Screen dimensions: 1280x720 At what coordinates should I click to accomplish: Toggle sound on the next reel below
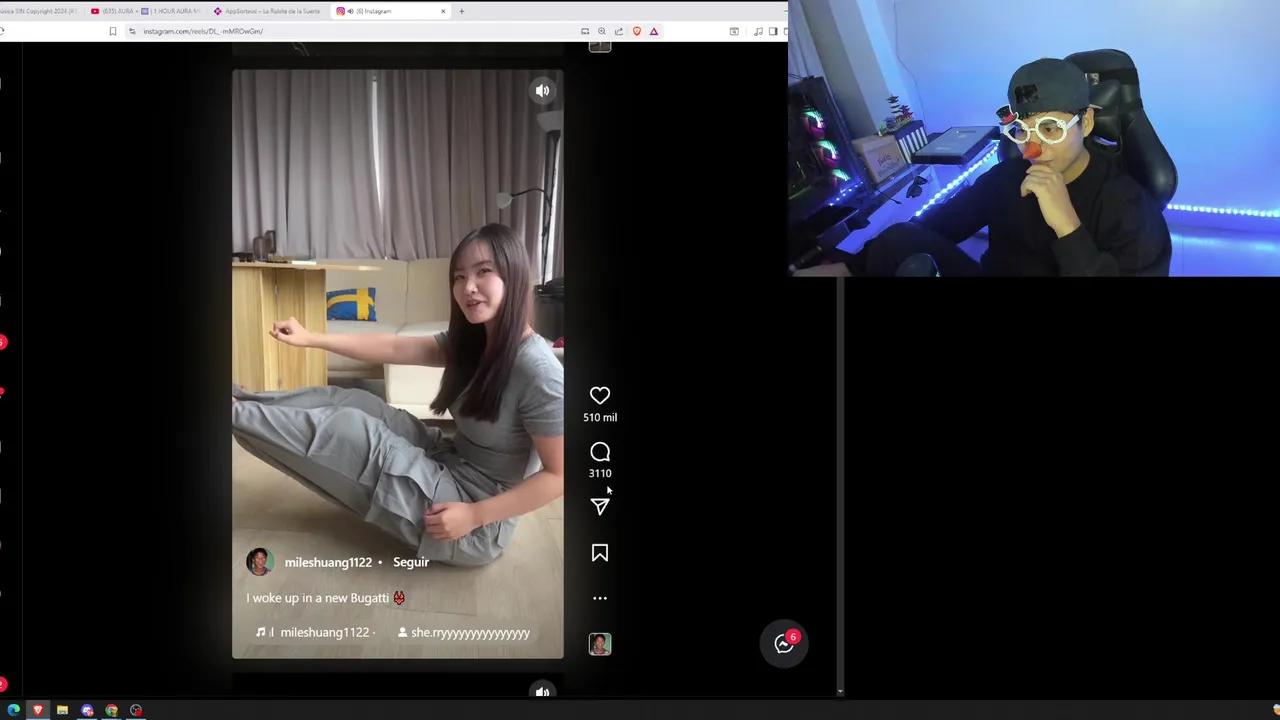[542, 691]
